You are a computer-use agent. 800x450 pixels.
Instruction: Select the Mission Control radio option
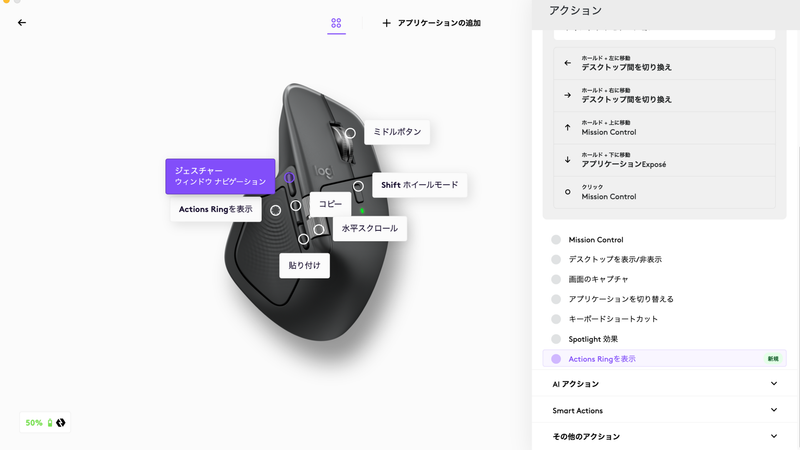(x=556, y=240)
